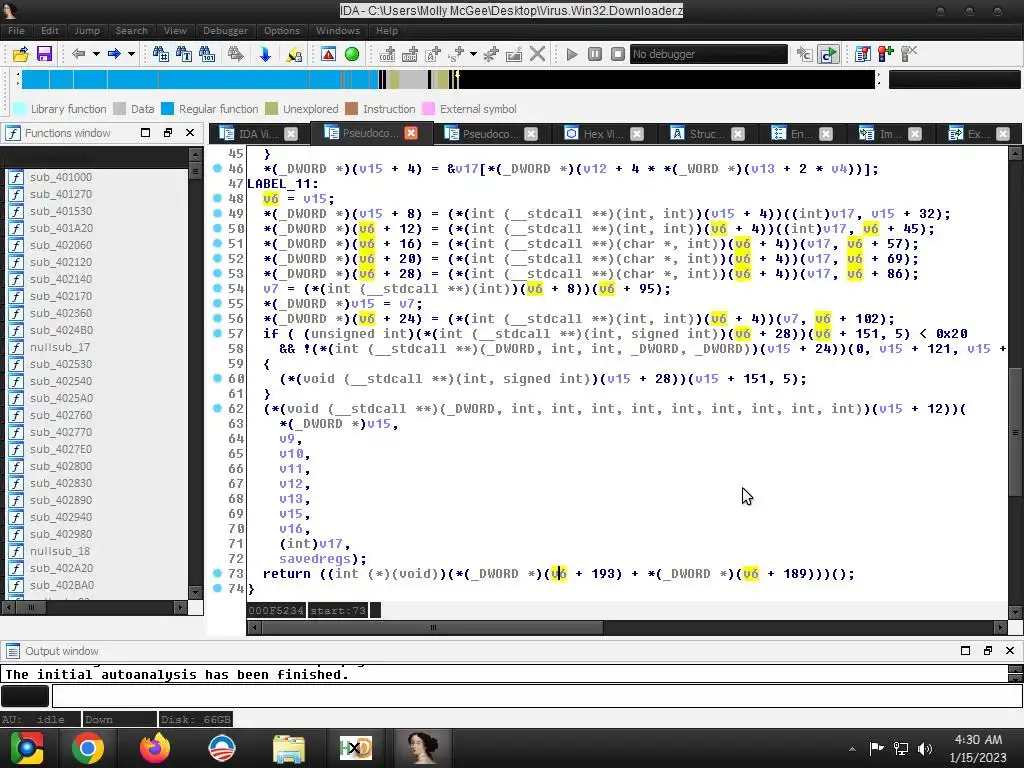The height and width of the screenshot is (768, 1024).
Task: Click the convert to code toolbar icon
Action: pyautogui.click(x=387, y=54)
